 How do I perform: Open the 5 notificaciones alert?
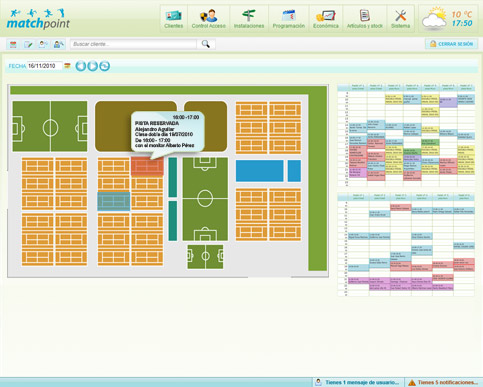(443, 382)
